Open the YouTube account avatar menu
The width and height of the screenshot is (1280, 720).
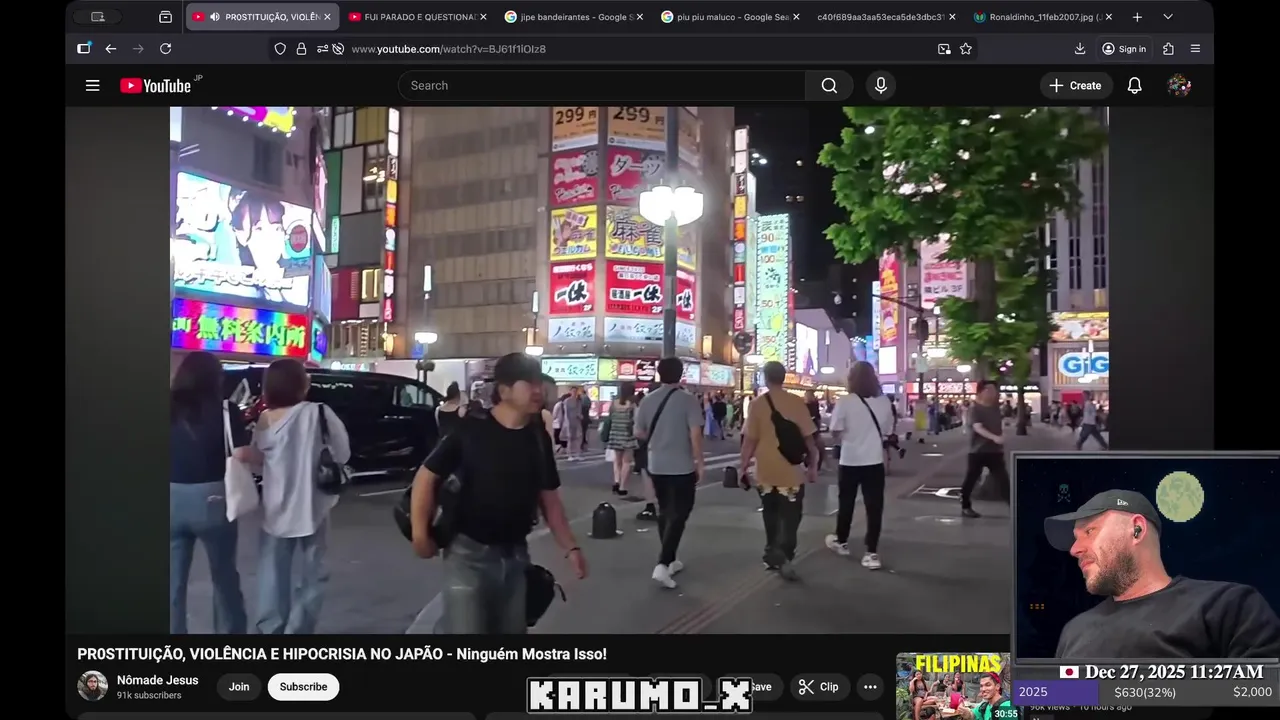1179,86
